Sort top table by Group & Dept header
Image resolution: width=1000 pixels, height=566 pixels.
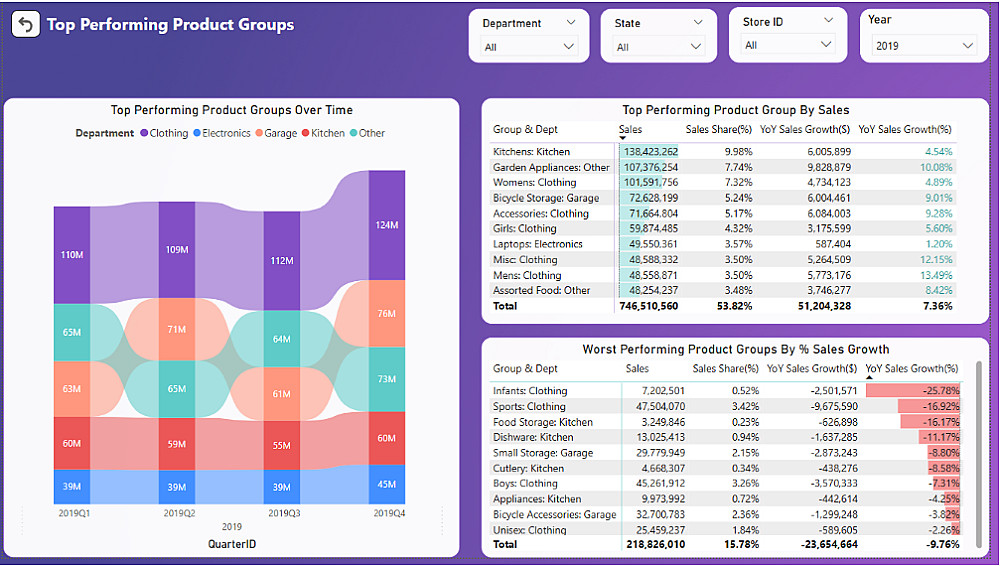pos(525,130)
